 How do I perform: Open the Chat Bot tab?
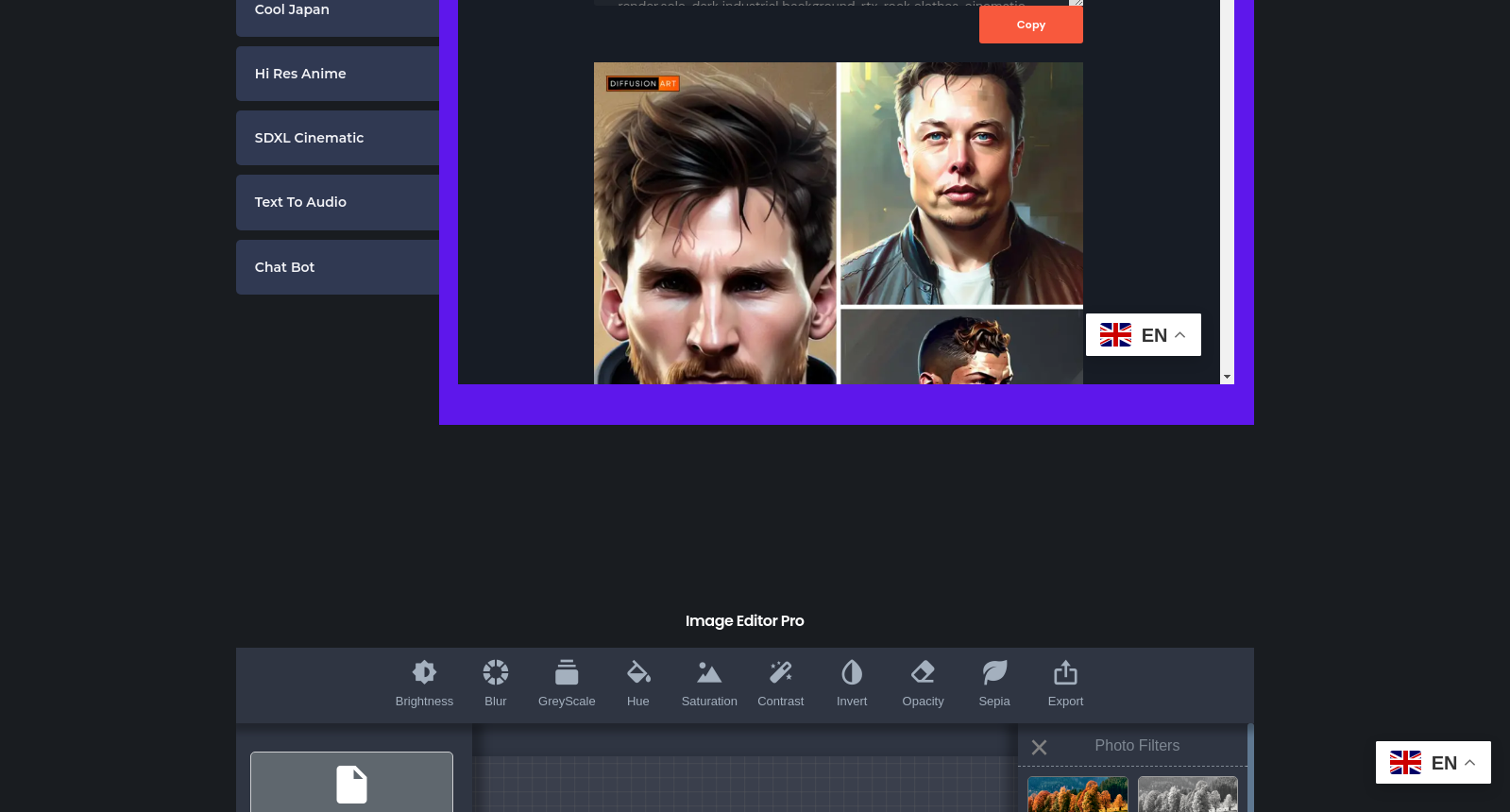click(337, 267)
